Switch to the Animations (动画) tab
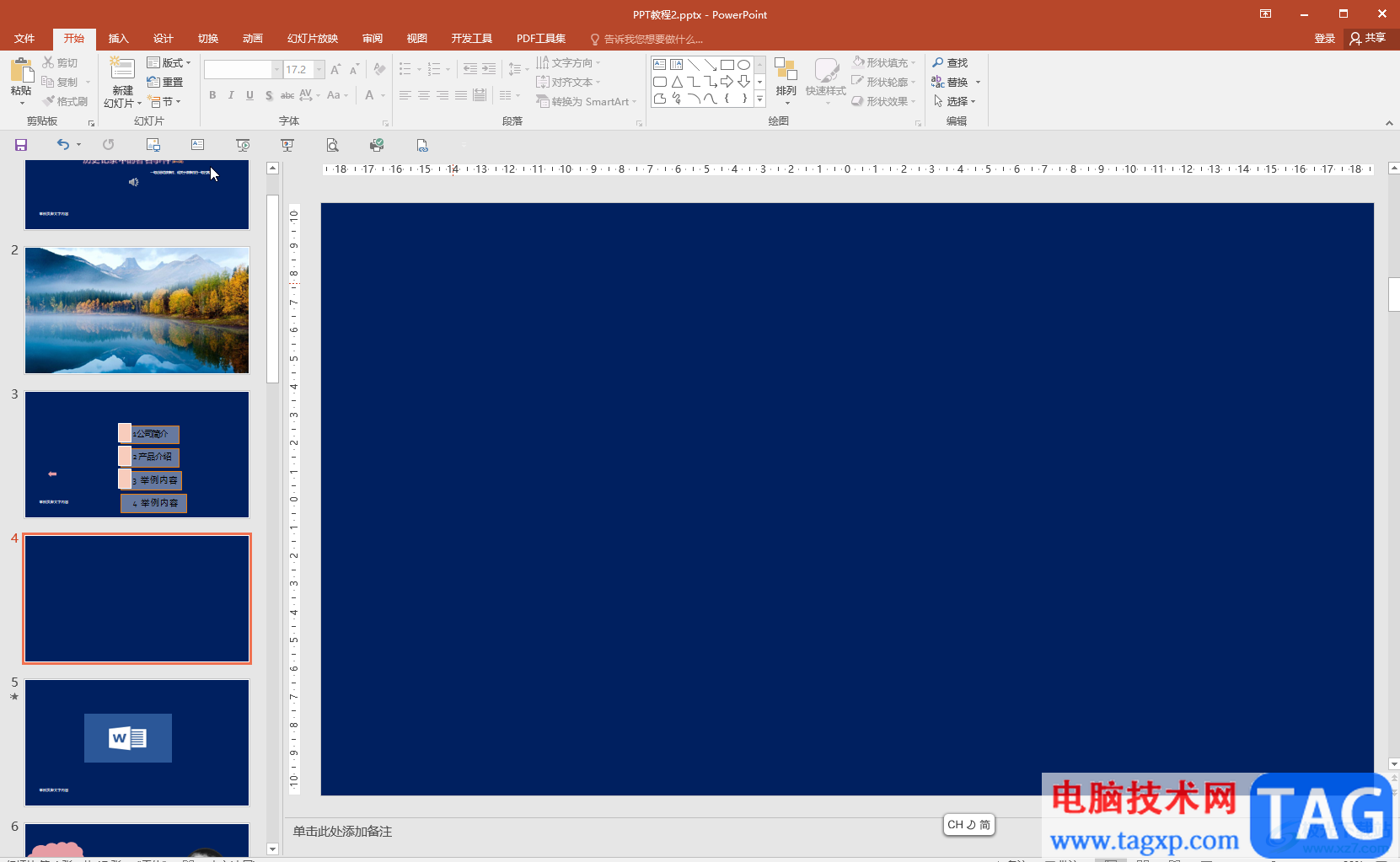The width and height of the screenshot is (1400, 862). coord(252,39)
